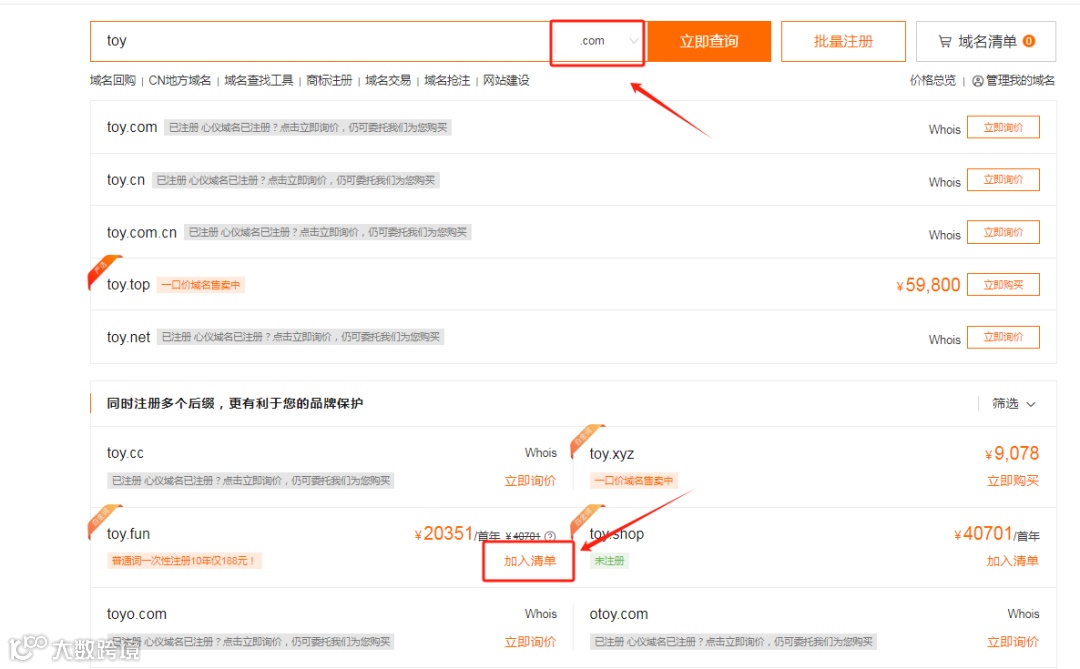Open the .com suffix dropdown
Viewport: 1080px width, 669px height.
(x=596, y=40)
